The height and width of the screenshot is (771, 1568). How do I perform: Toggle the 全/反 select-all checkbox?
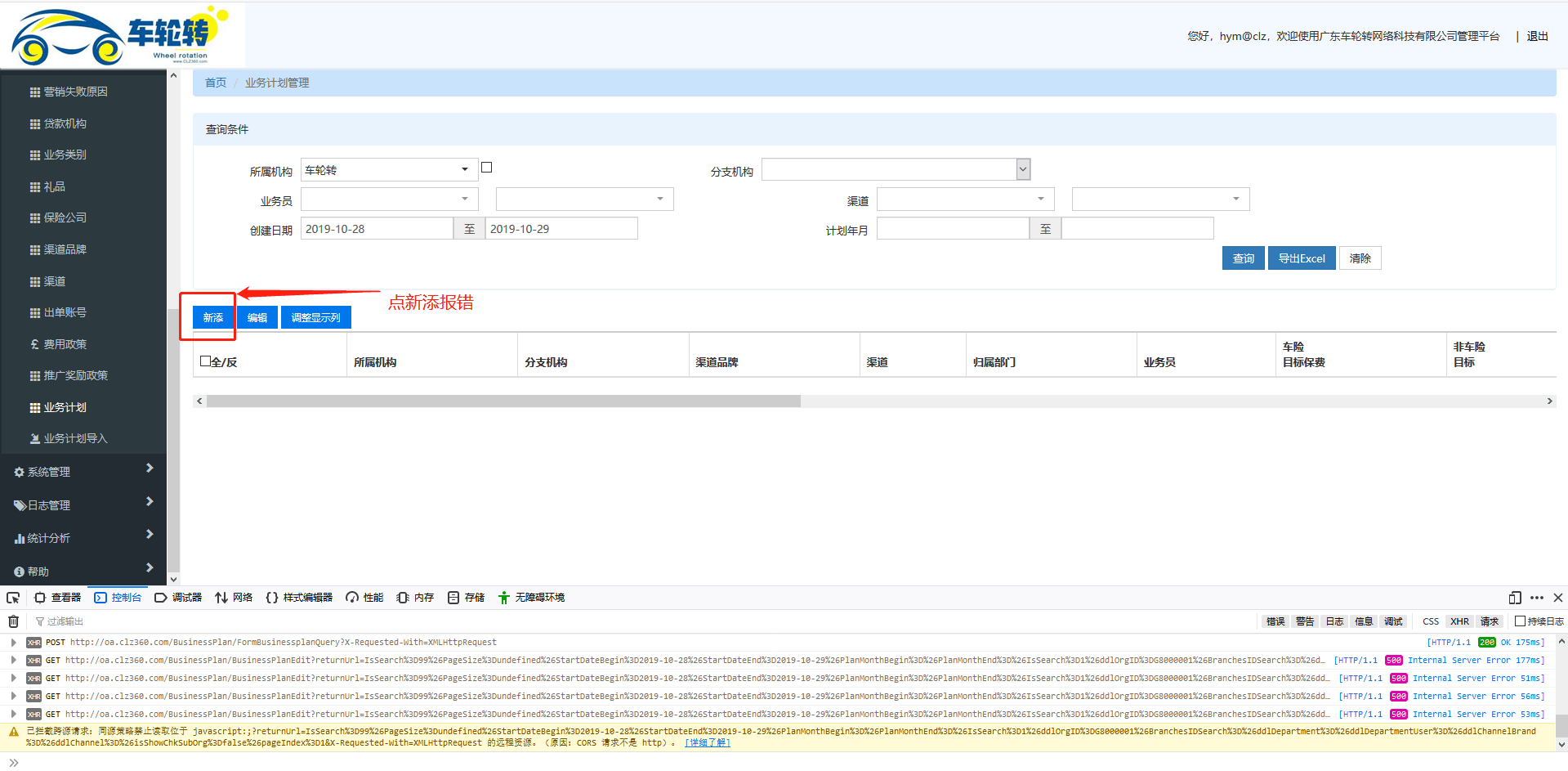(205, 361)
